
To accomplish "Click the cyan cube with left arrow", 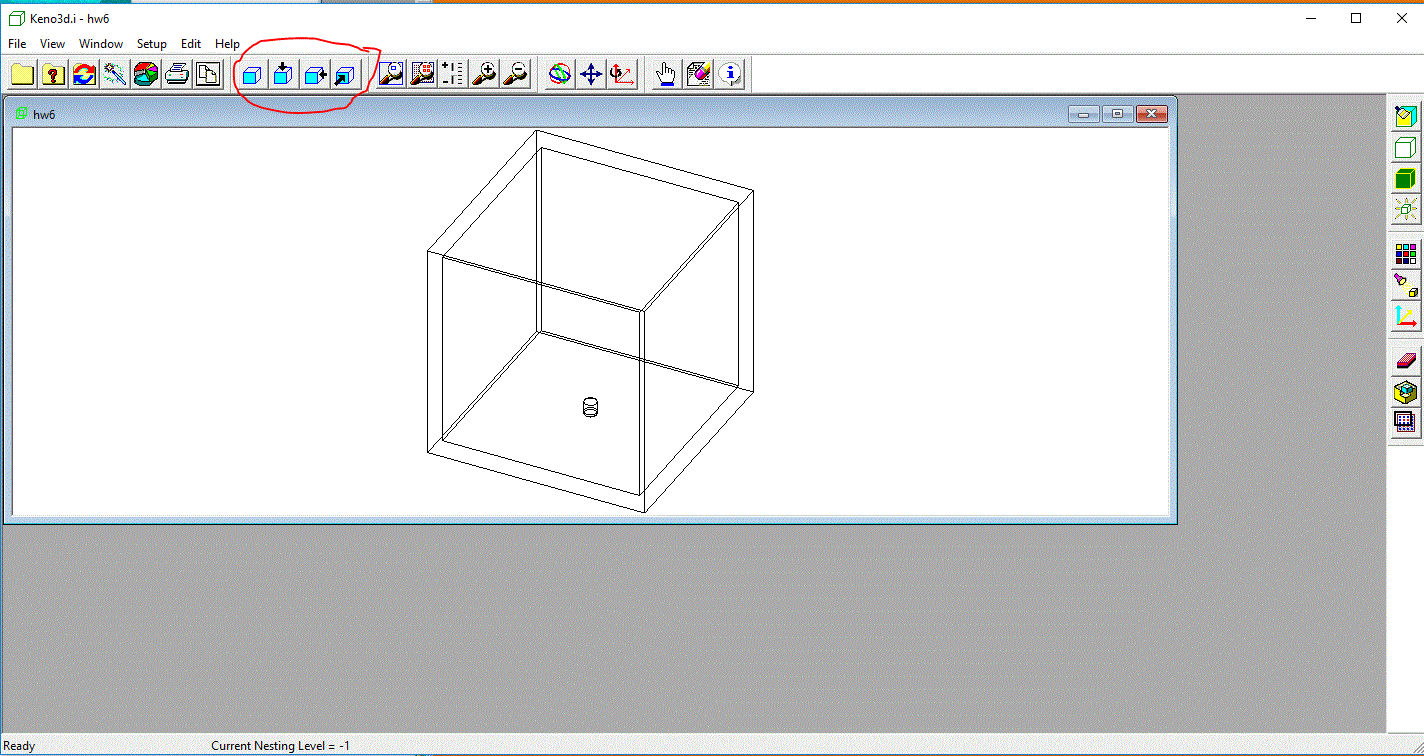I will (315, 74).
